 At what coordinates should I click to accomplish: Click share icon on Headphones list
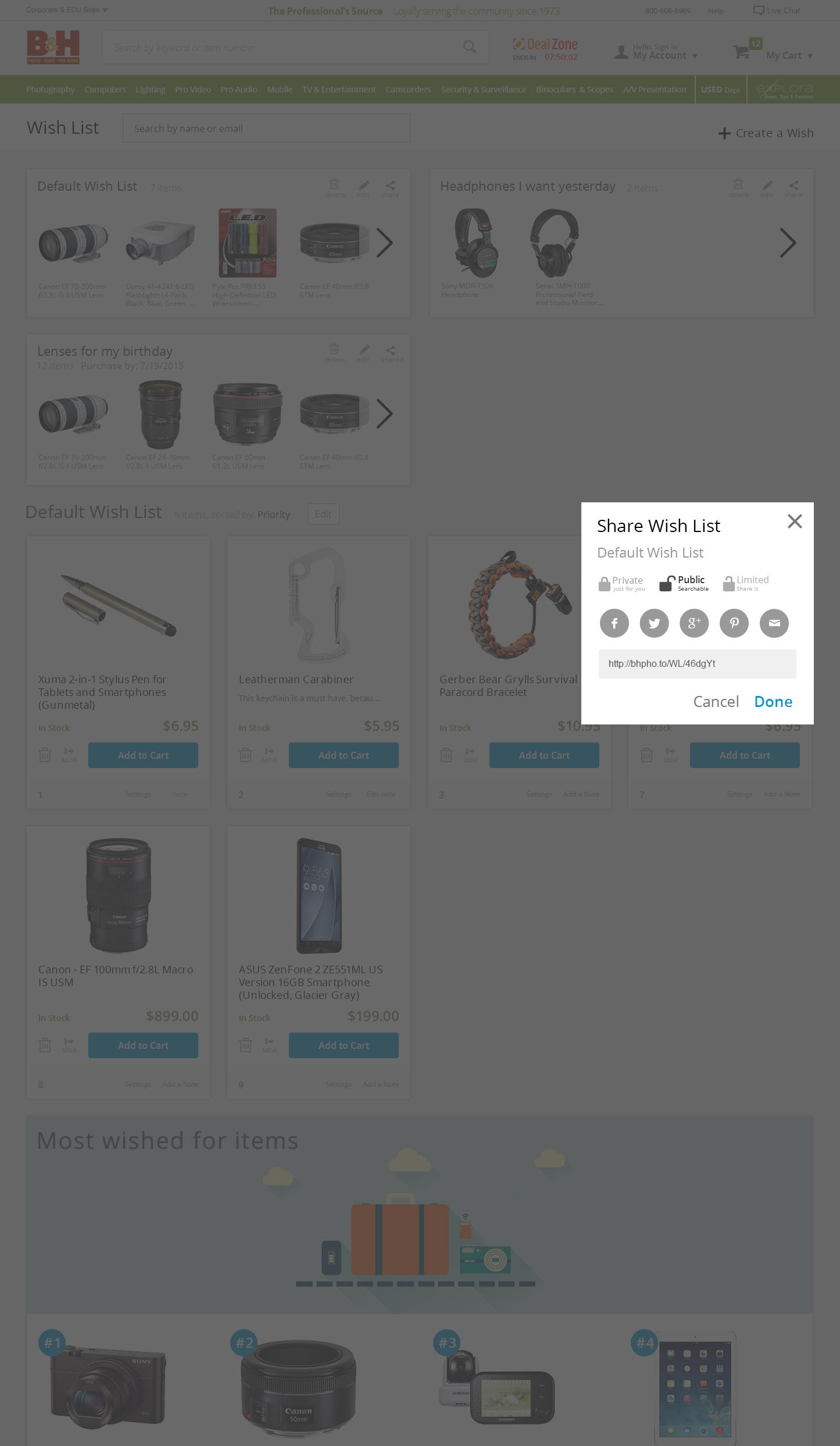(x=793, y=188)
